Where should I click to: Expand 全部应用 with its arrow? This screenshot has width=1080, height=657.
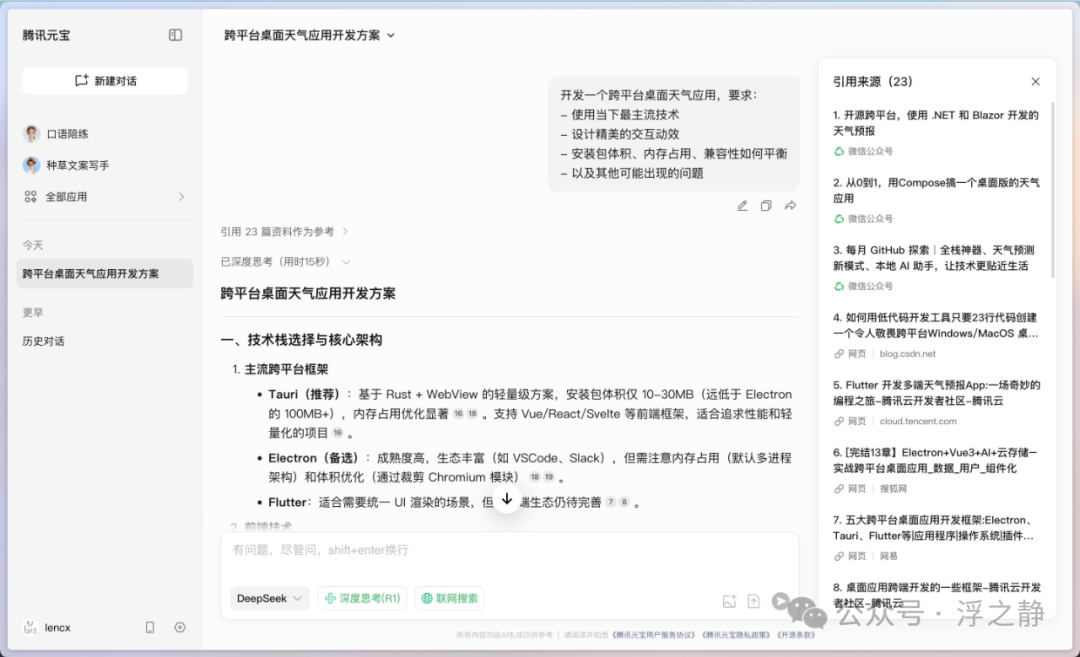181,197
